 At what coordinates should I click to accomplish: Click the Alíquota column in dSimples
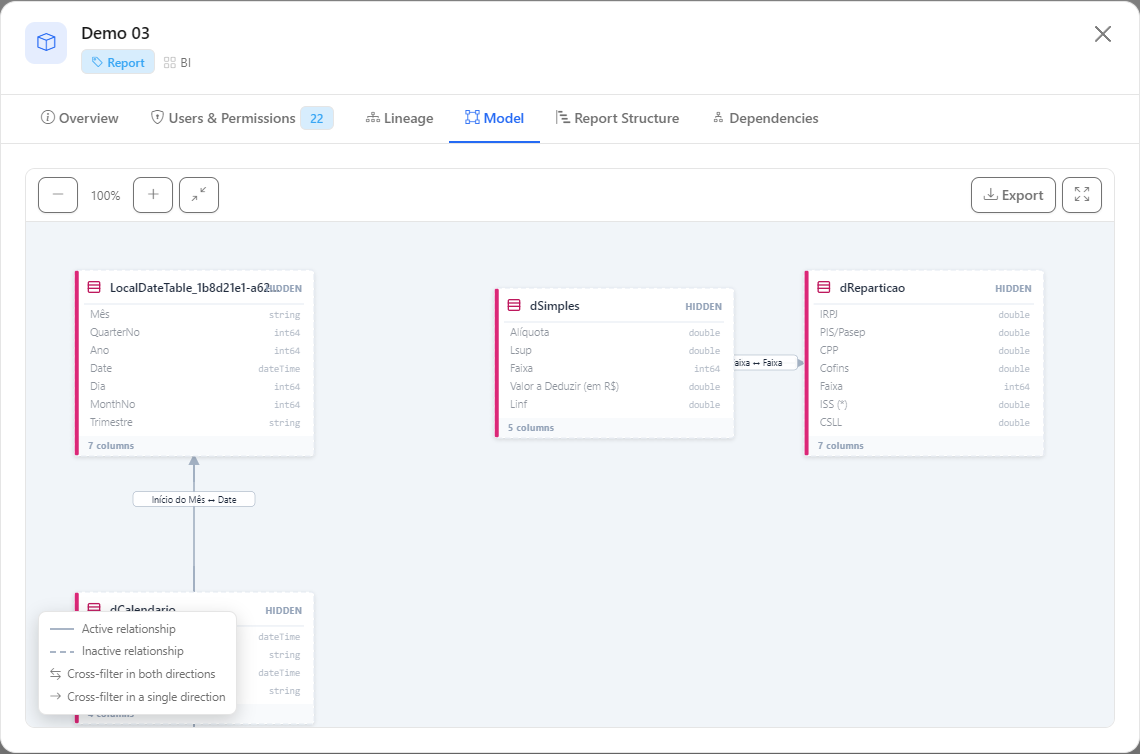pos(615,332)
